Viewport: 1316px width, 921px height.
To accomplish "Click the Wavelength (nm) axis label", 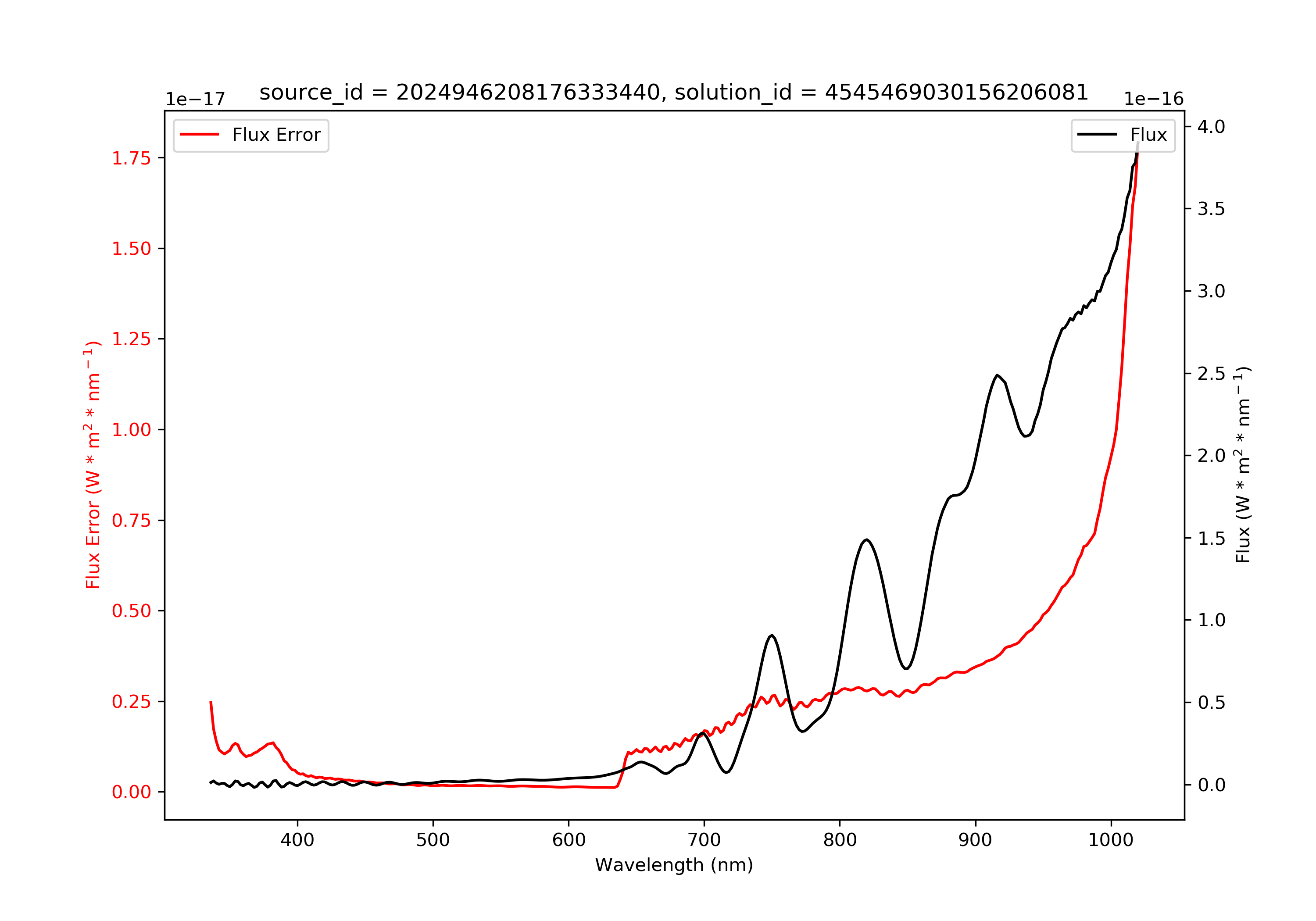I will [x=674, y=865].
